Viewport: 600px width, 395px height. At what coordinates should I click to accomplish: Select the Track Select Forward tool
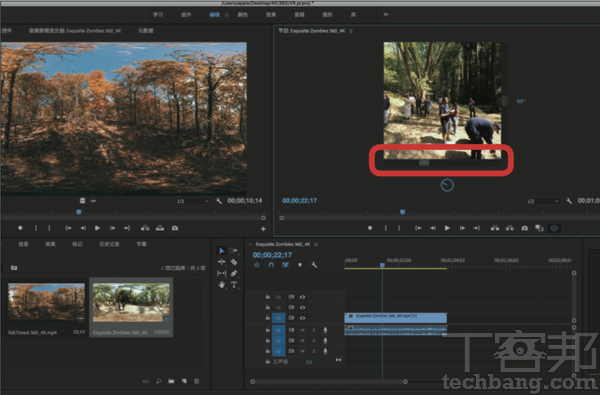(234, 250)
